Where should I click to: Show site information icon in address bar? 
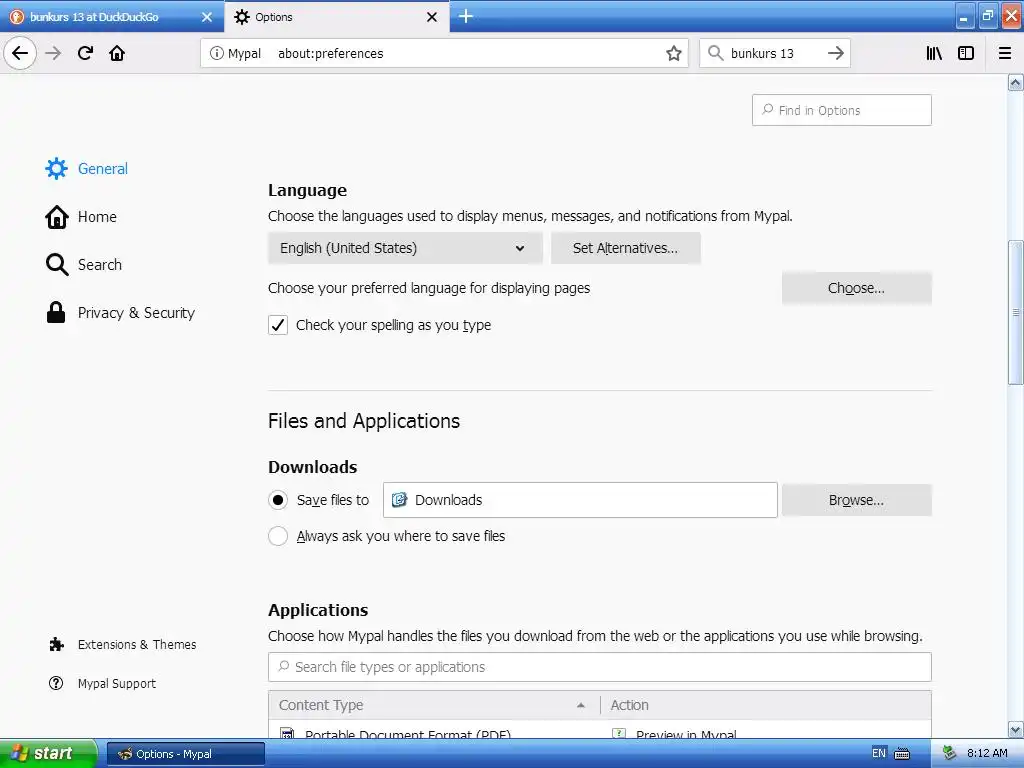[x=216, y=54]
